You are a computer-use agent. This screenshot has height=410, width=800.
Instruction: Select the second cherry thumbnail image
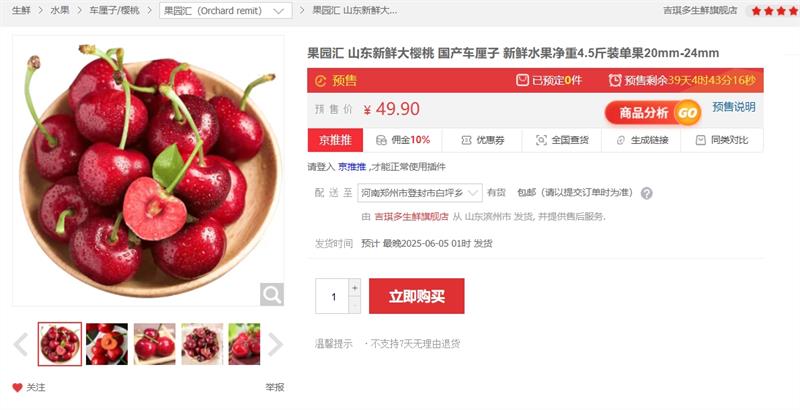click(107, 344)
